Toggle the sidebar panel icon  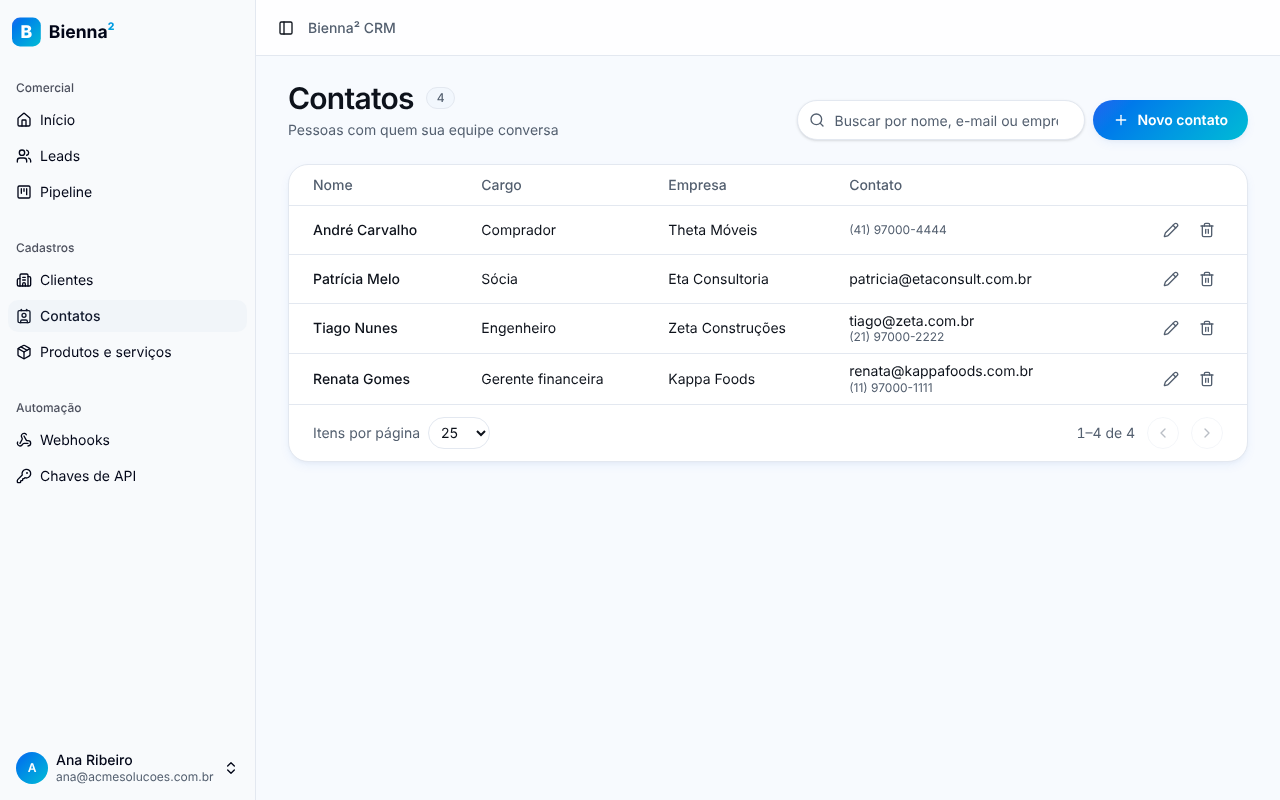click(x=286, y=28)
